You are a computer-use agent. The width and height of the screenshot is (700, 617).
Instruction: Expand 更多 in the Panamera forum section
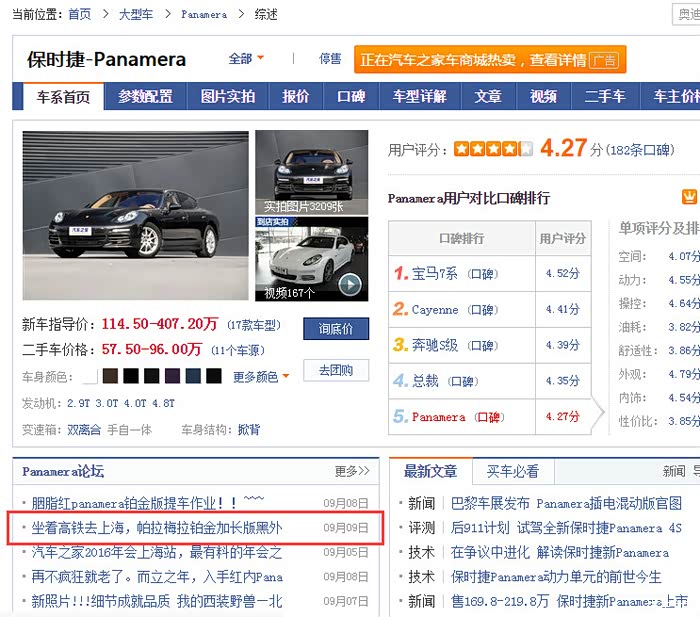click(x=352, y=471)
